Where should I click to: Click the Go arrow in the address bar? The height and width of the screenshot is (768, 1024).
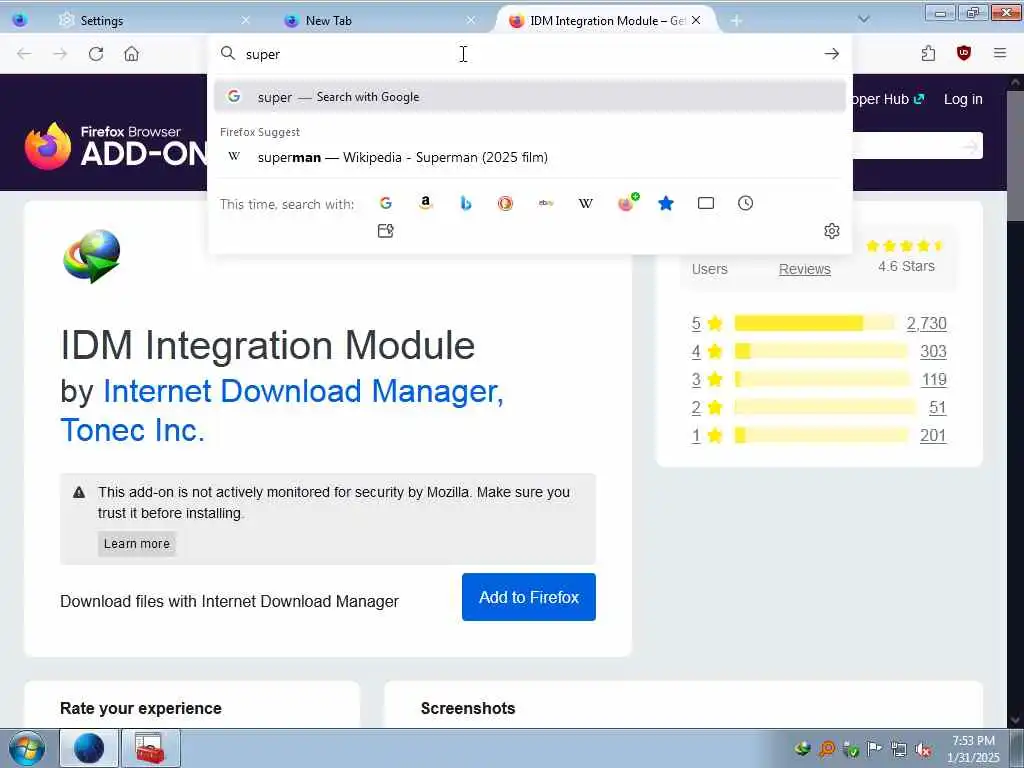pos(831,54)
